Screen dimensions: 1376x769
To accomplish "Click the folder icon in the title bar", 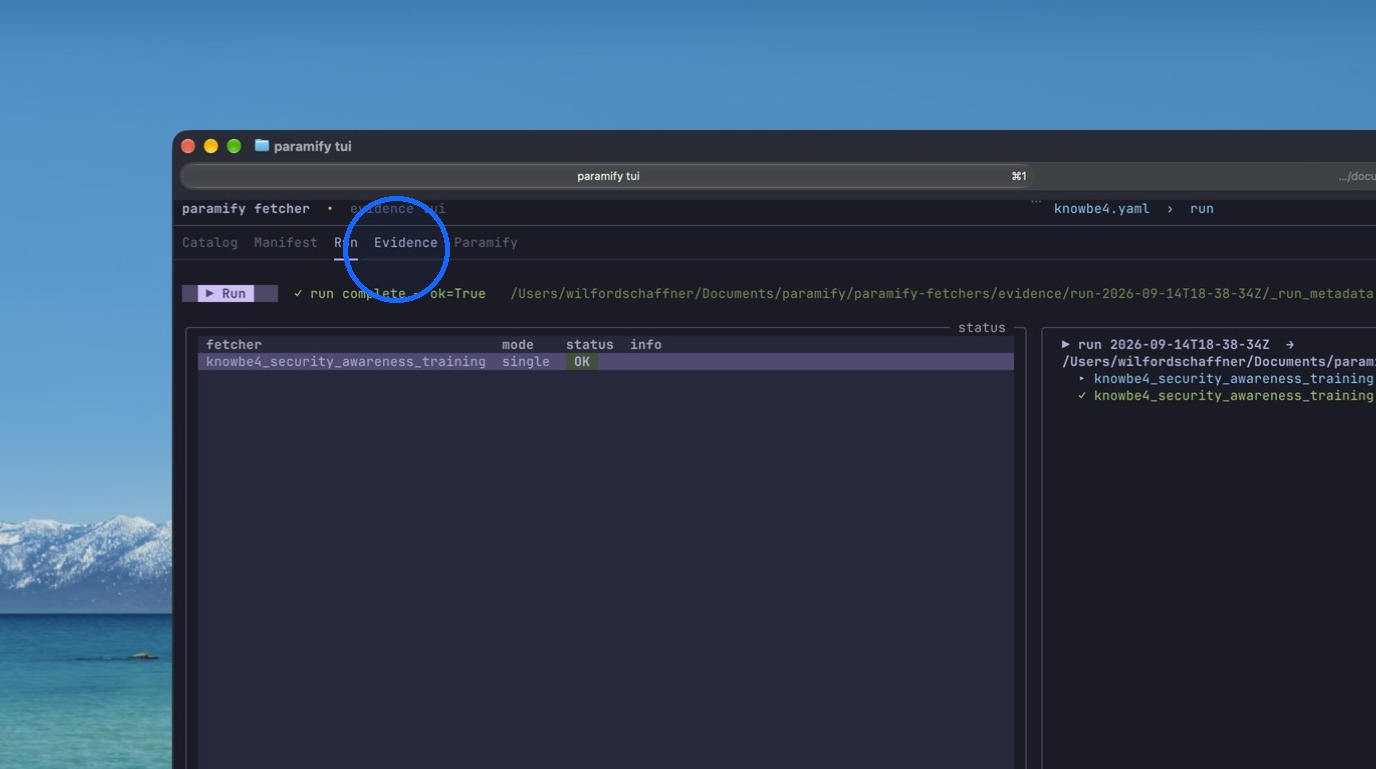I will tap(262, 146).
